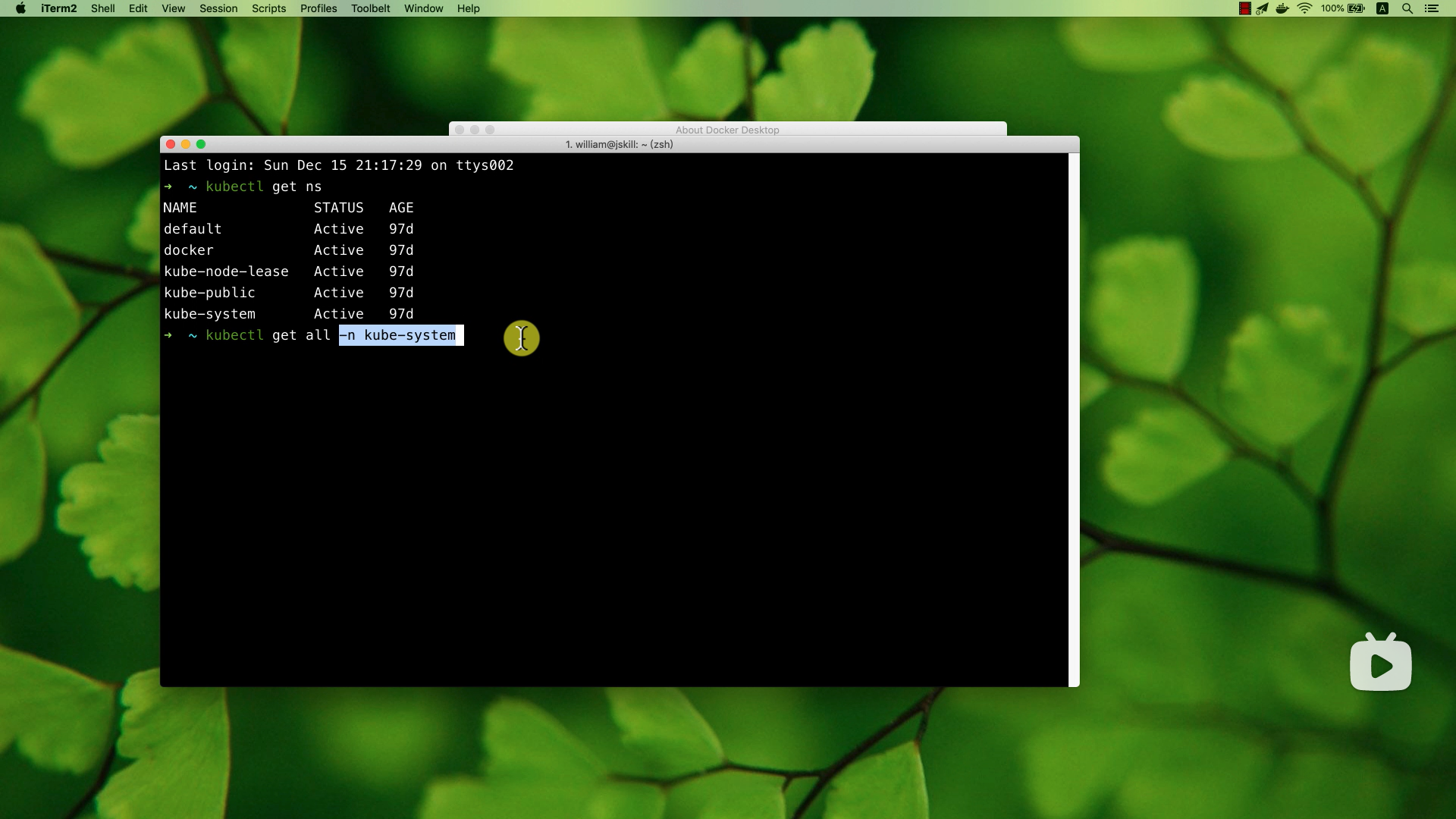Click the AGE column header
This screenshot has height=819, width=1456.
401,208
